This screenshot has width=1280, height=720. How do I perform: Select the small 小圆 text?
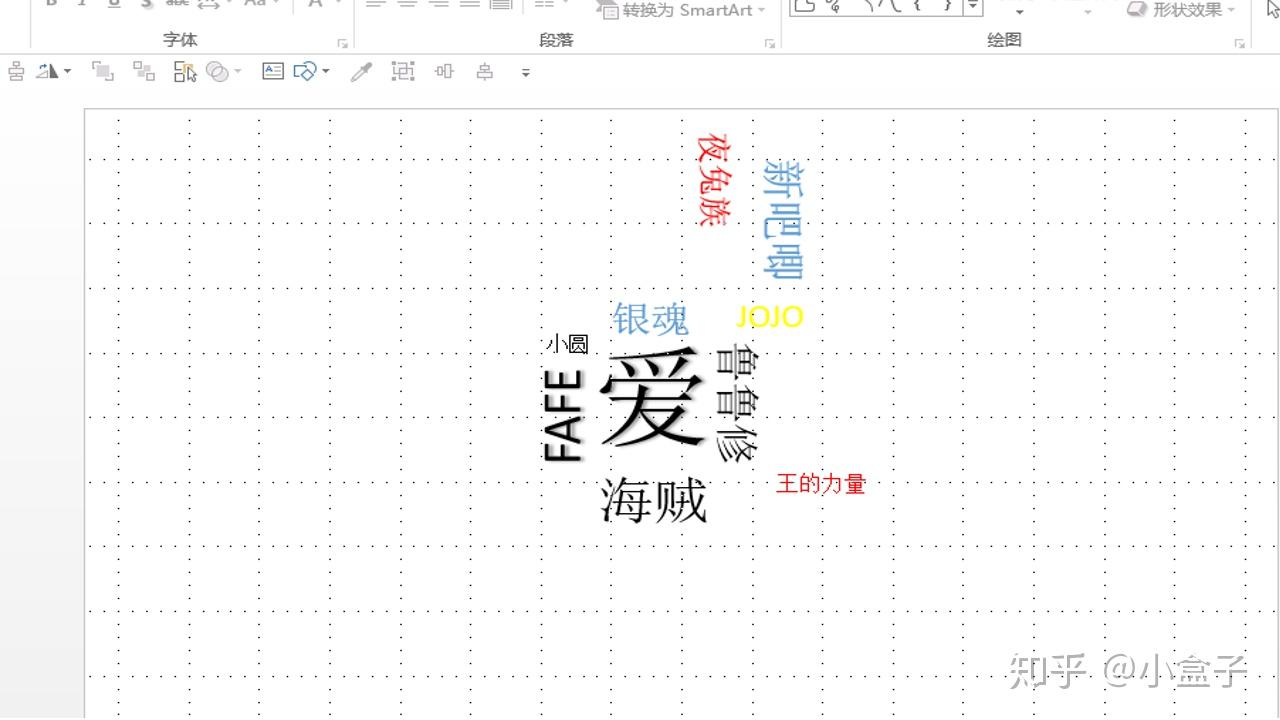click(567, 344)
